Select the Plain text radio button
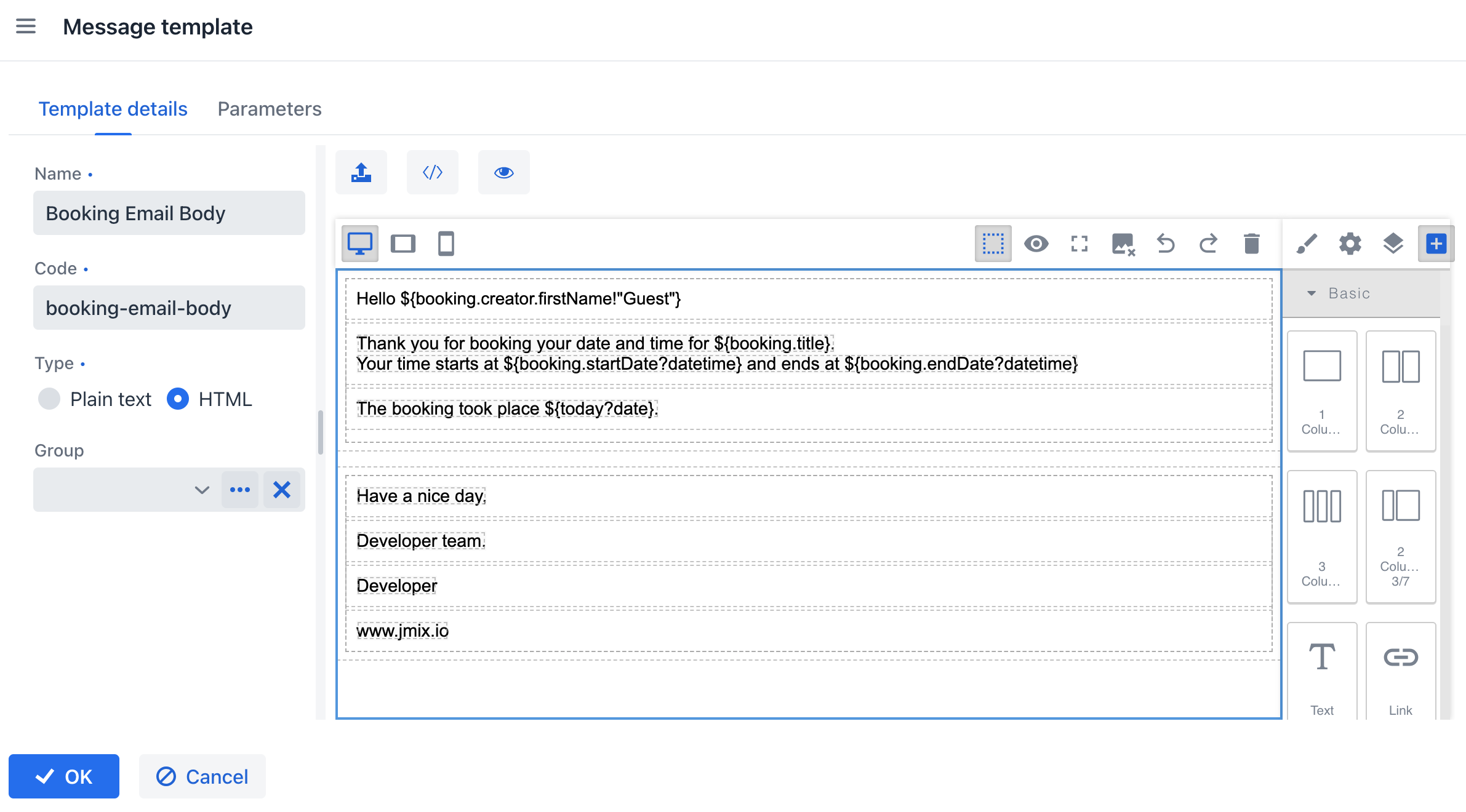This screenshot has width=1466, height=812. (x=49, y=399)
